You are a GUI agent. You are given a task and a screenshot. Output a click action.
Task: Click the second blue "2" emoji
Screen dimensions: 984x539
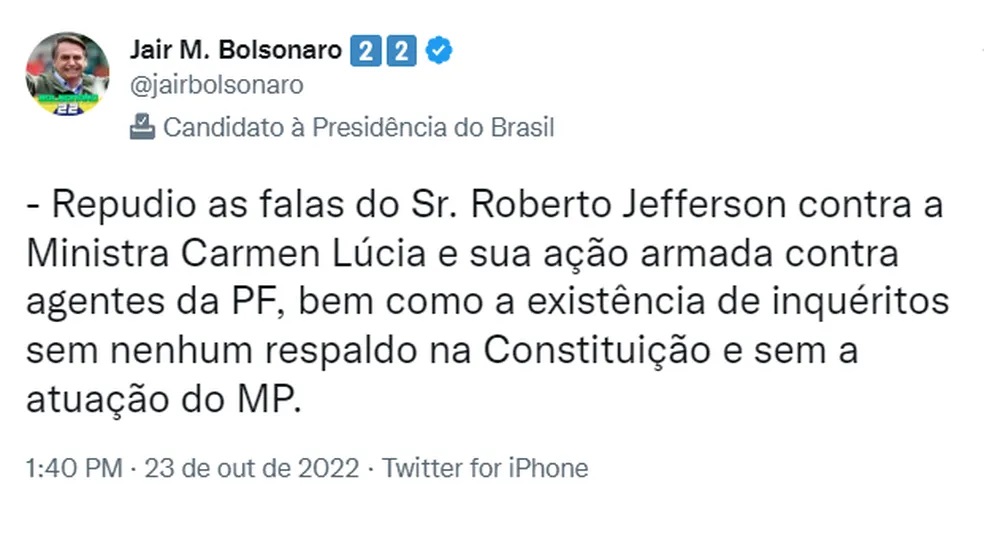coord(401,50)
